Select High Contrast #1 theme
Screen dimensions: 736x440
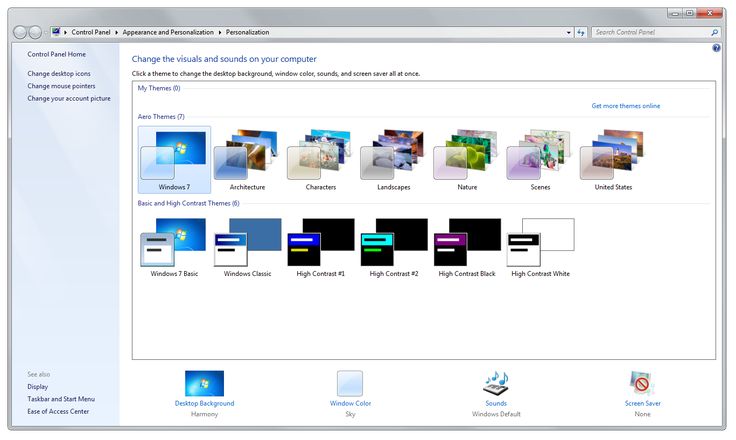(x=321, y=247)
